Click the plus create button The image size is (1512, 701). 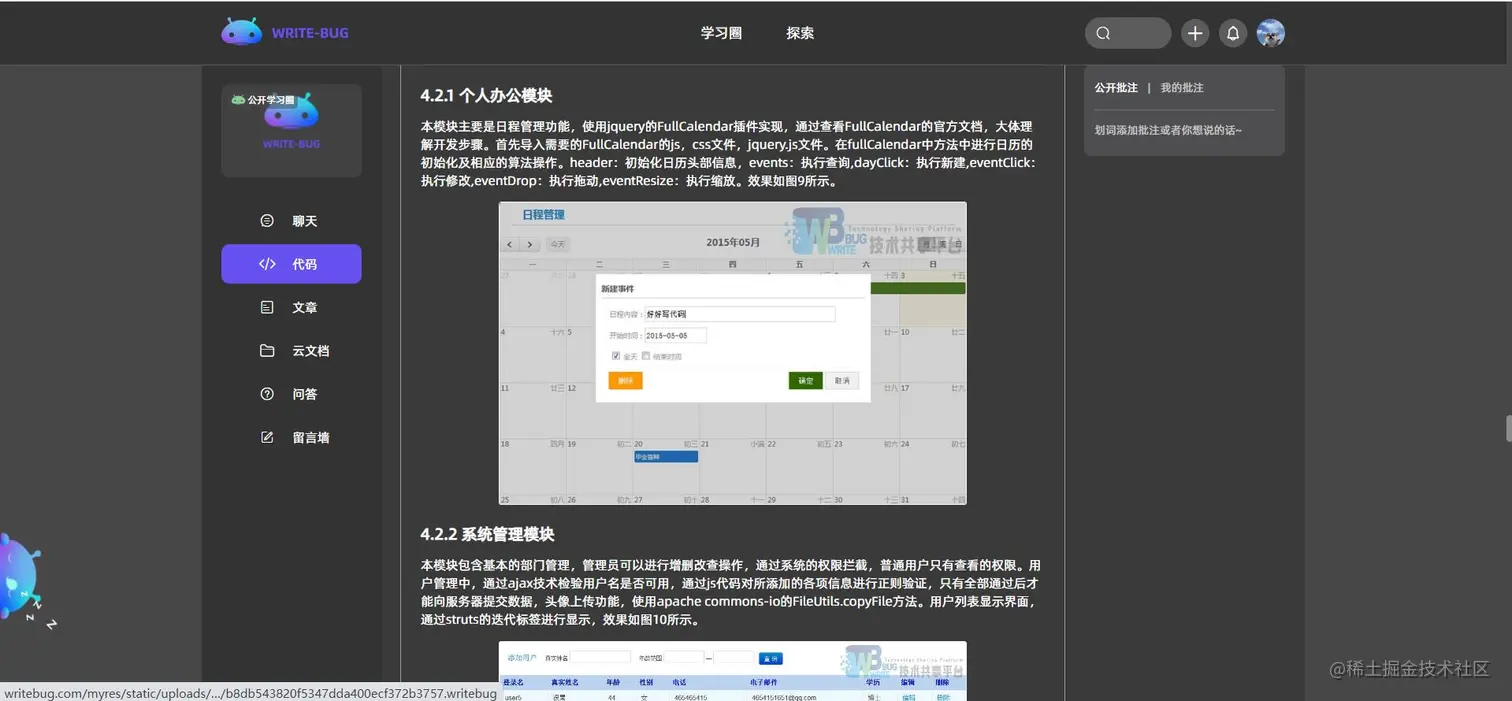(1195, 33)
